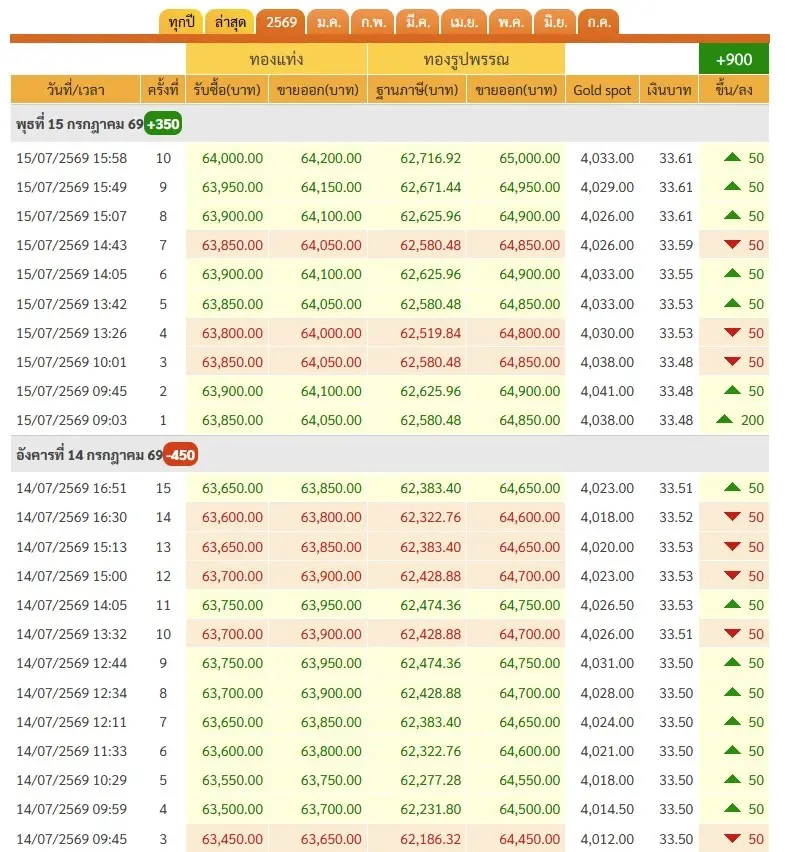Viewport: 785px width, 852px height.
Task: Click the +350 badge for 15 กรกฎาคม
Action: pyautogui.click(x=163, y=124)
